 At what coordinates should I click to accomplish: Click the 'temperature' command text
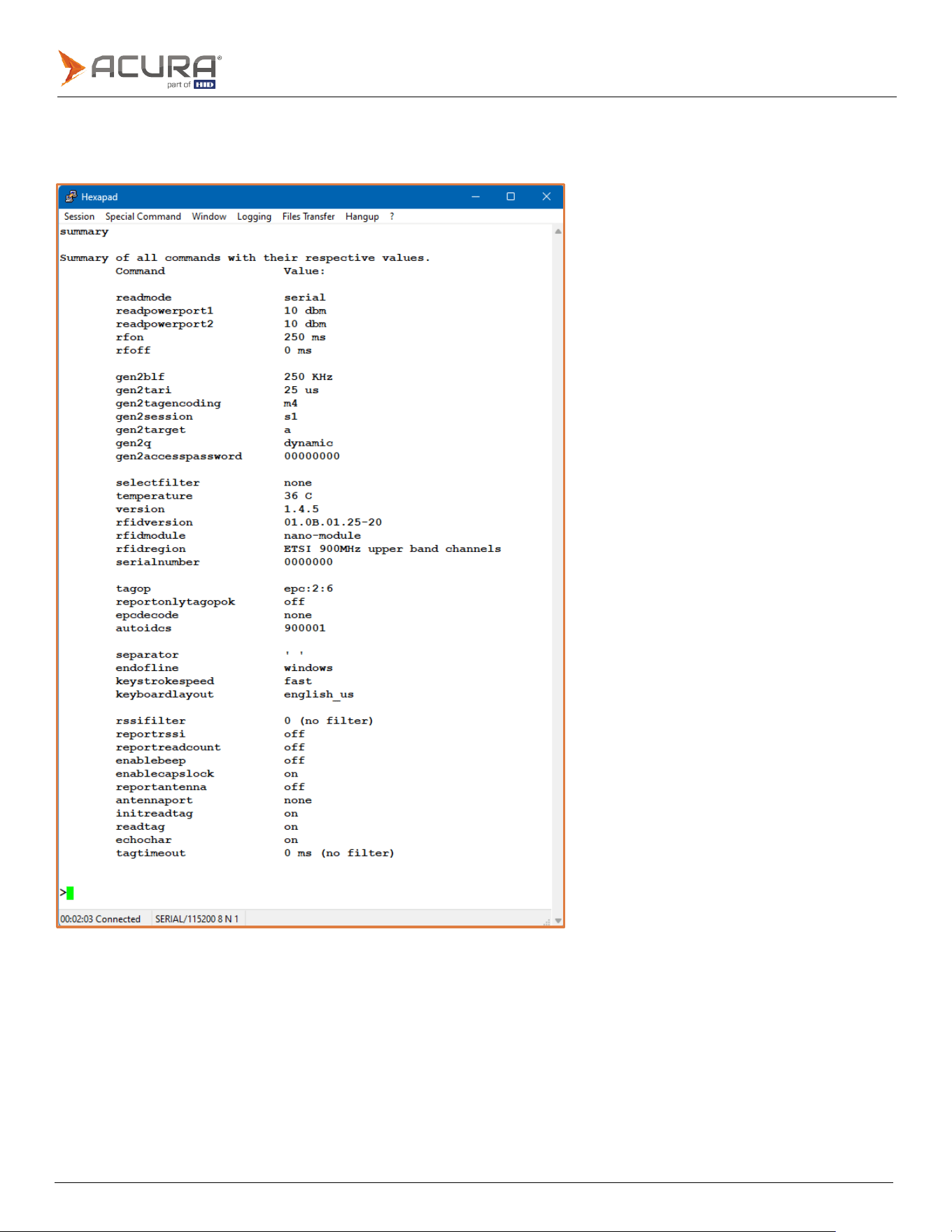[x=154, y=496]
